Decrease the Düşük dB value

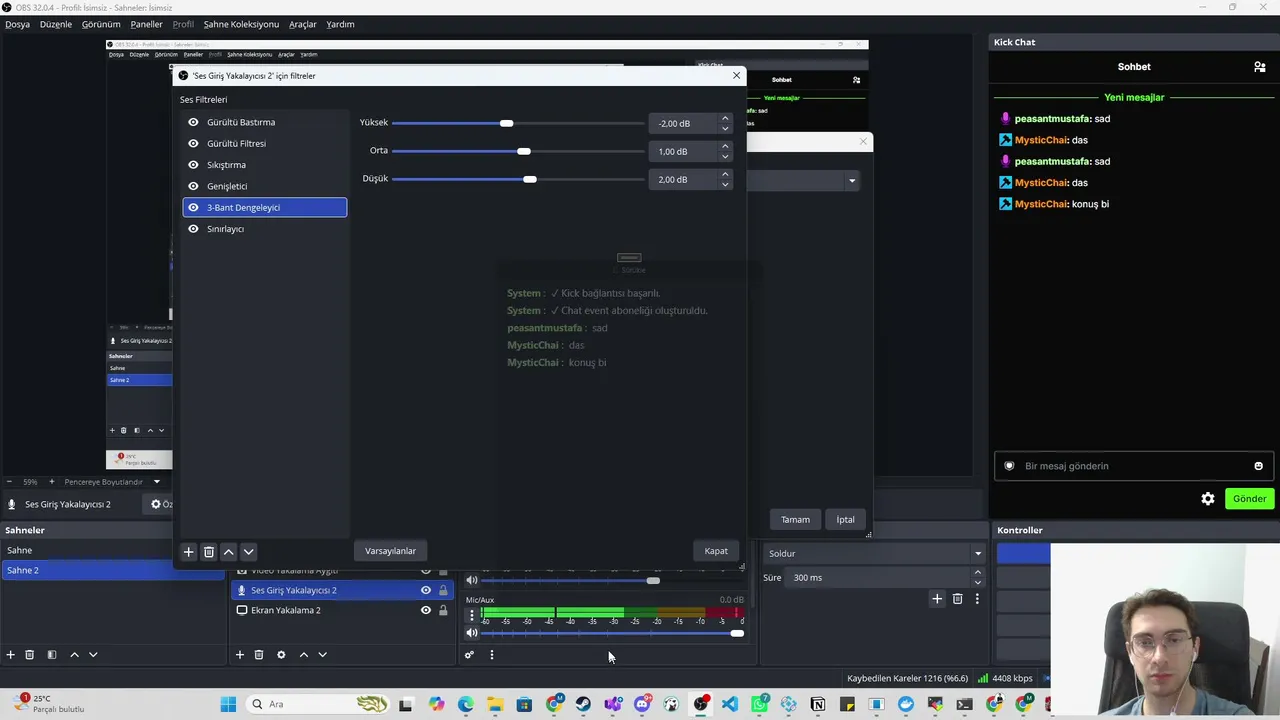(x=725, y=184)
